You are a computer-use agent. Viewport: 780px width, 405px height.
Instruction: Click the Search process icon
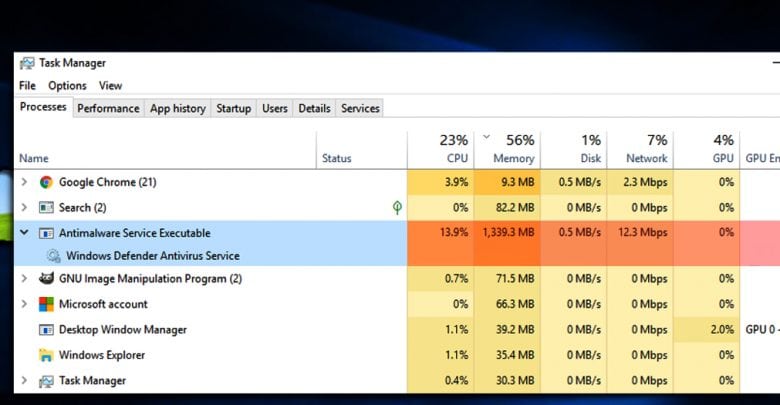point(46,207)
